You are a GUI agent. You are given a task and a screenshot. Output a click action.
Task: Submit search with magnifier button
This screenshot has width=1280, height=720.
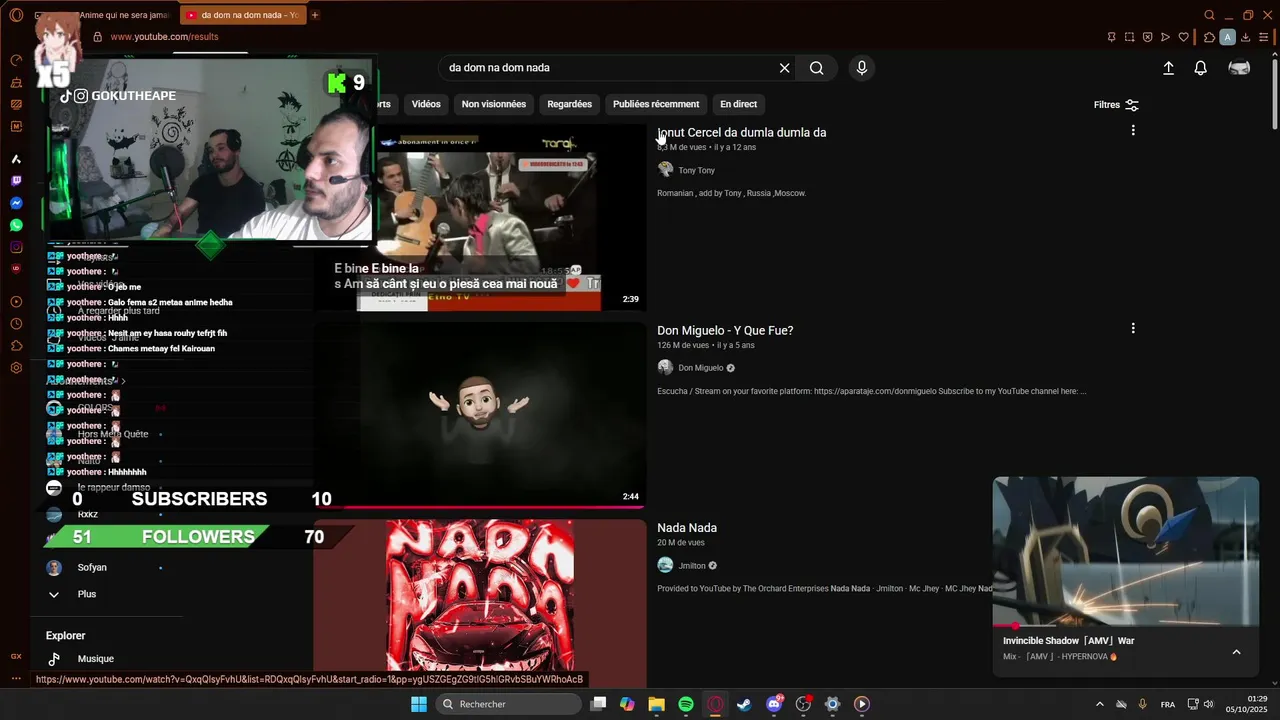pyautogui.click(x=817, y=68)
